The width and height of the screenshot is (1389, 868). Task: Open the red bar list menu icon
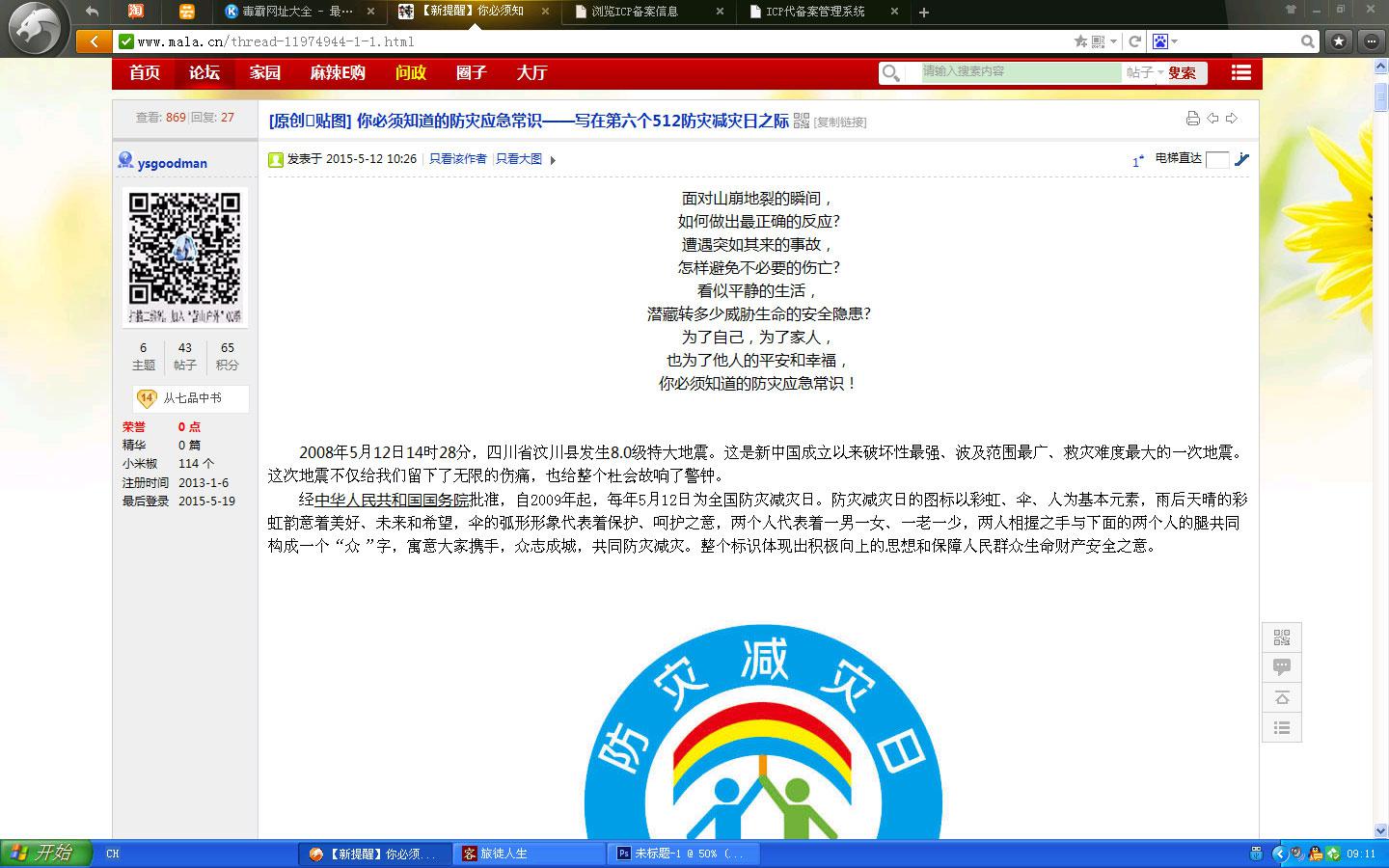(x=1241, y=72)
